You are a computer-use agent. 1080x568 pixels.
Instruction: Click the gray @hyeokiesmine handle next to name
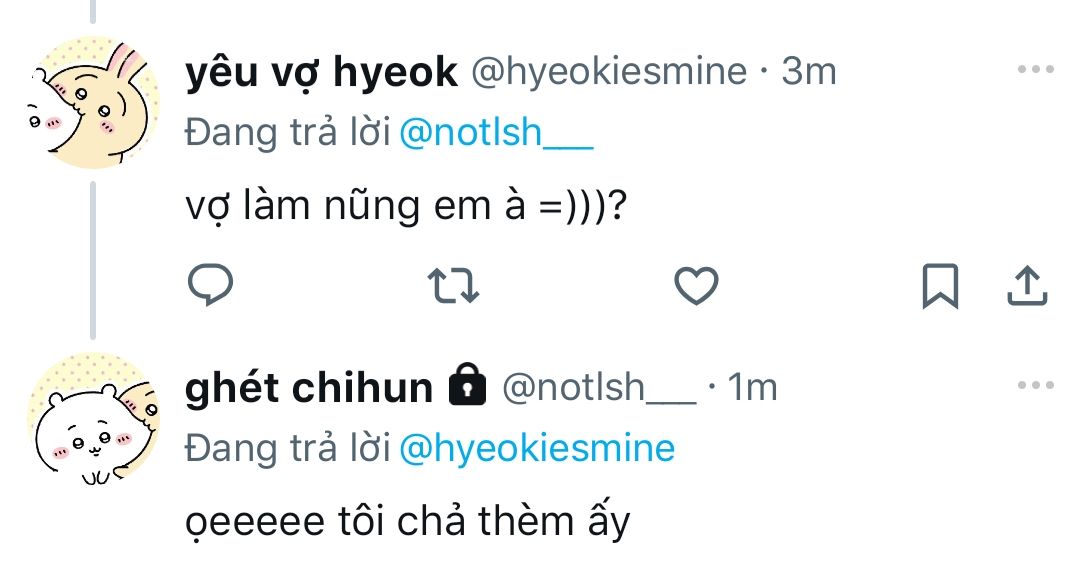click(608, 72)
